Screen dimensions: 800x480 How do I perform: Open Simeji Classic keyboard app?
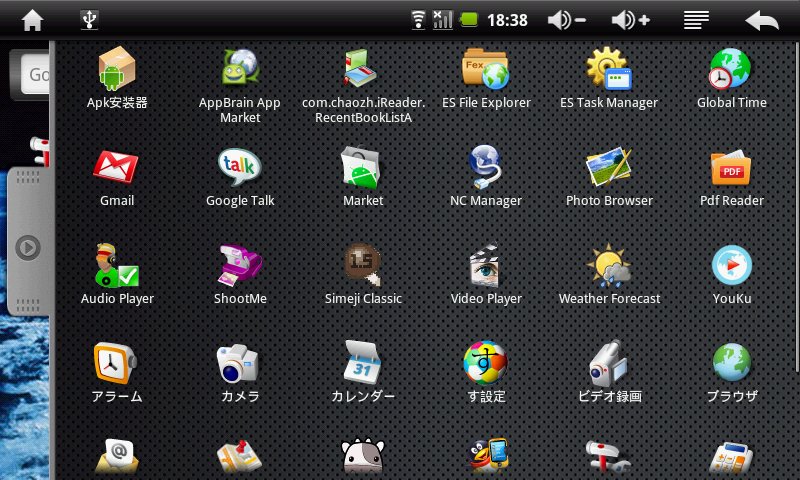pyautogui.click(x=363, y=274)
